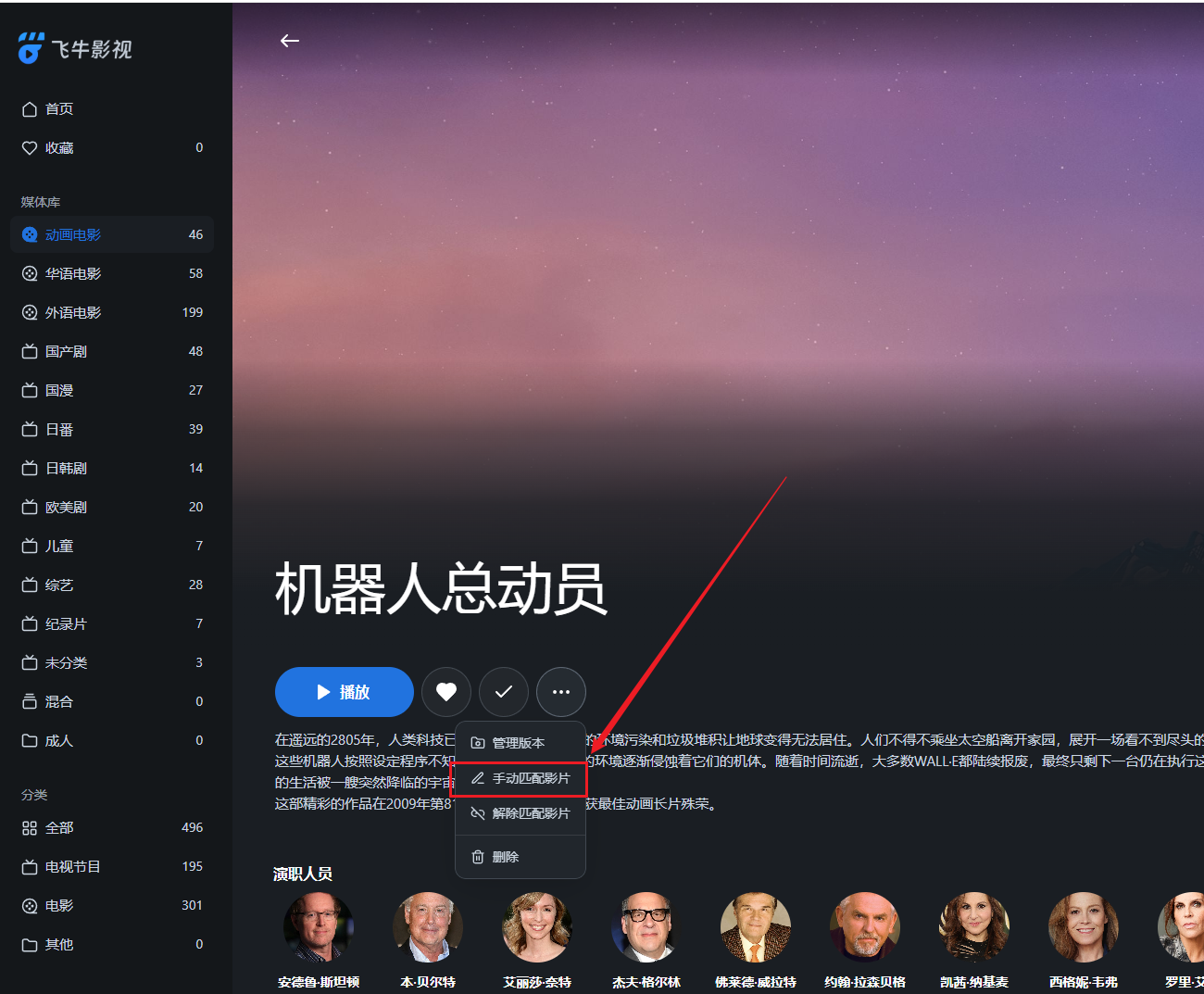The image size is (1204, 994).
Task: Show 全部 category
Action: 112,828
